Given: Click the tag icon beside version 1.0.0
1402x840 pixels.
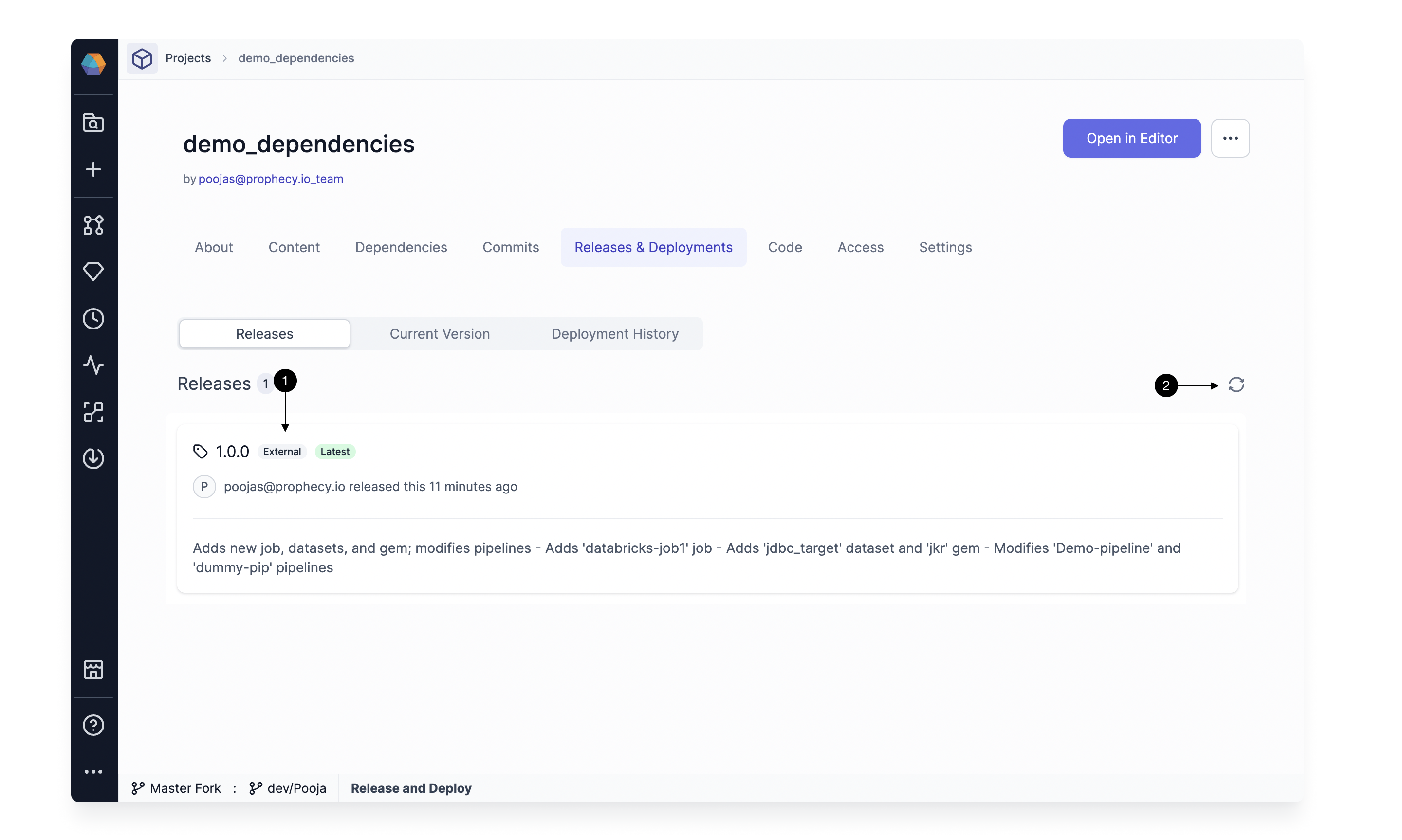Looking at the screenshot, I should pos(201,452).
